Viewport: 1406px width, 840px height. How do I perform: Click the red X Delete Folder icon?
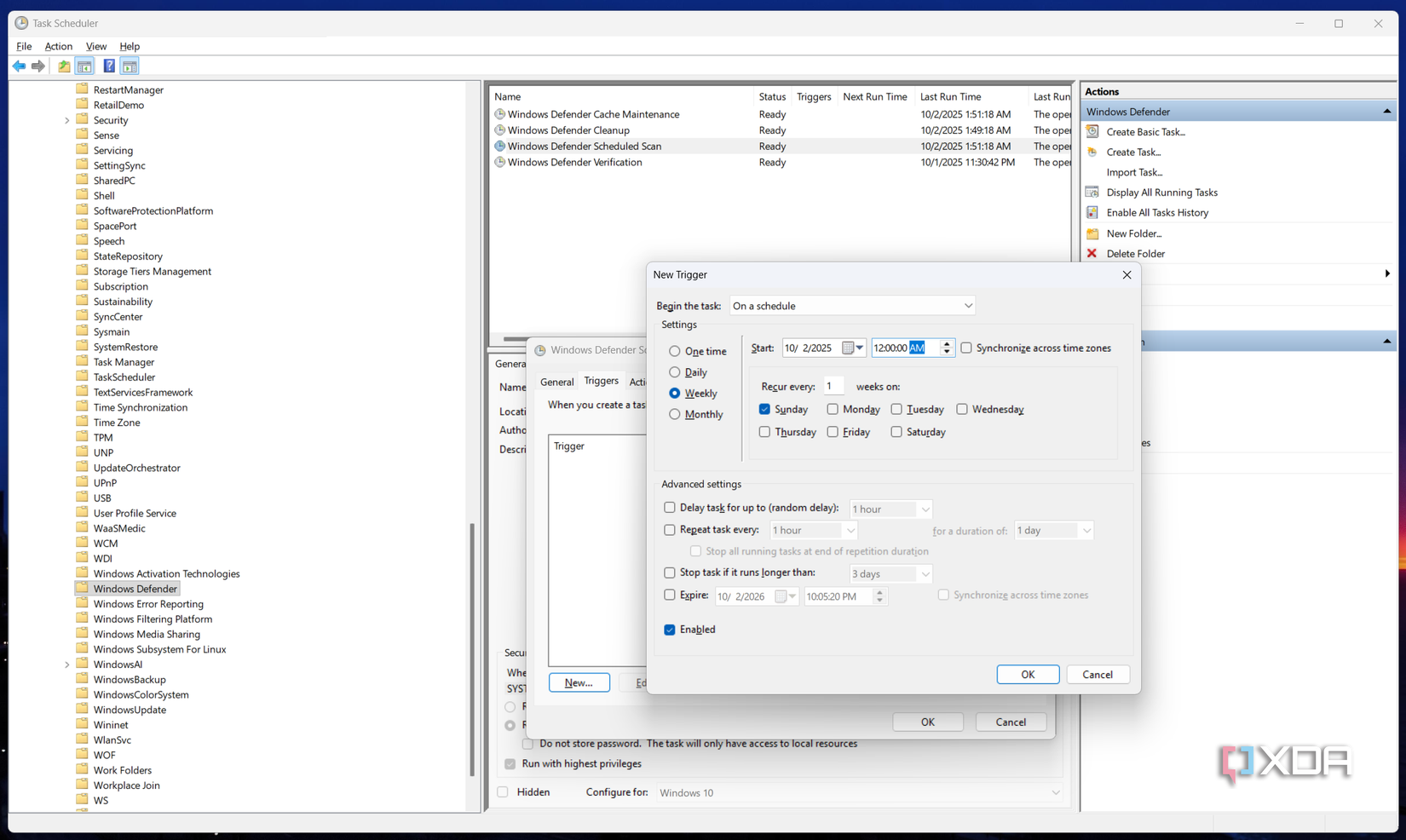pos(1092,253)
